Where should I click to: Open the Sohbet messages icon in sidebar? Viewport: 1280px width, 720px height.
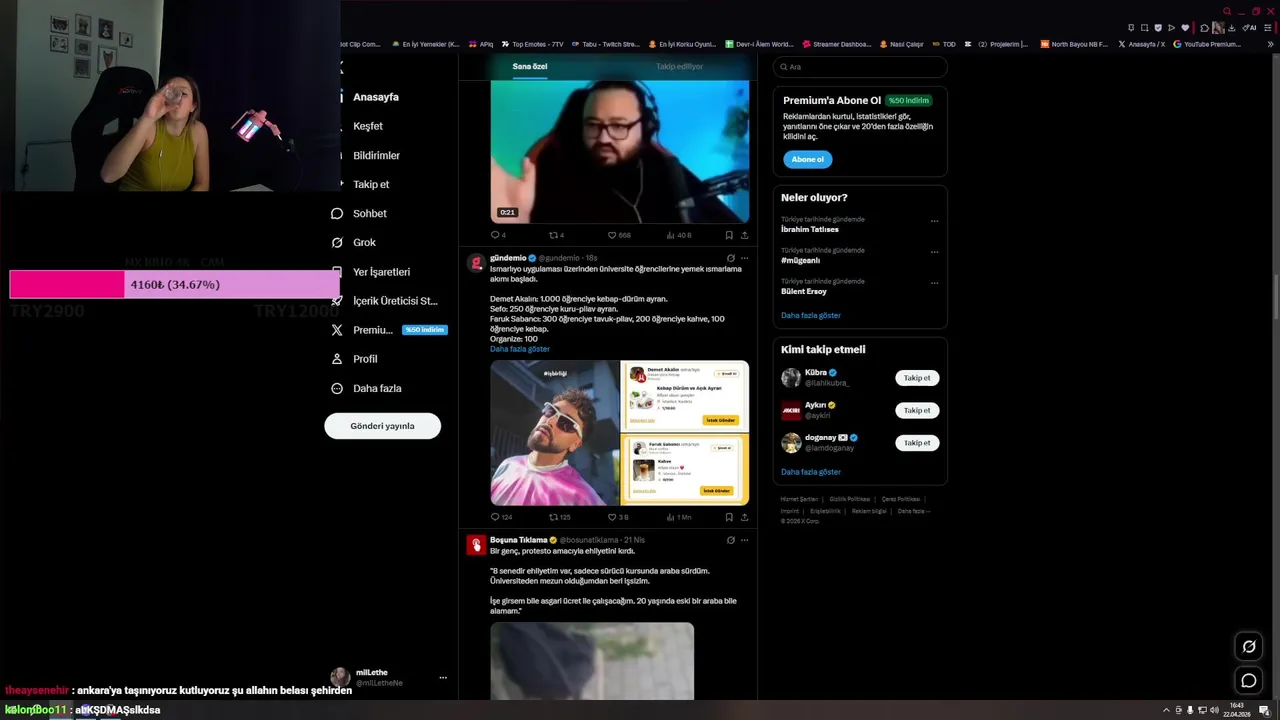(x=337, y=213)
